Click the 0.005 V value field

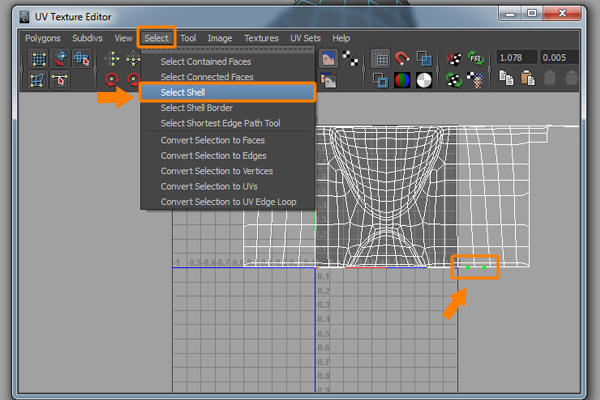click(x=558, y=58)
